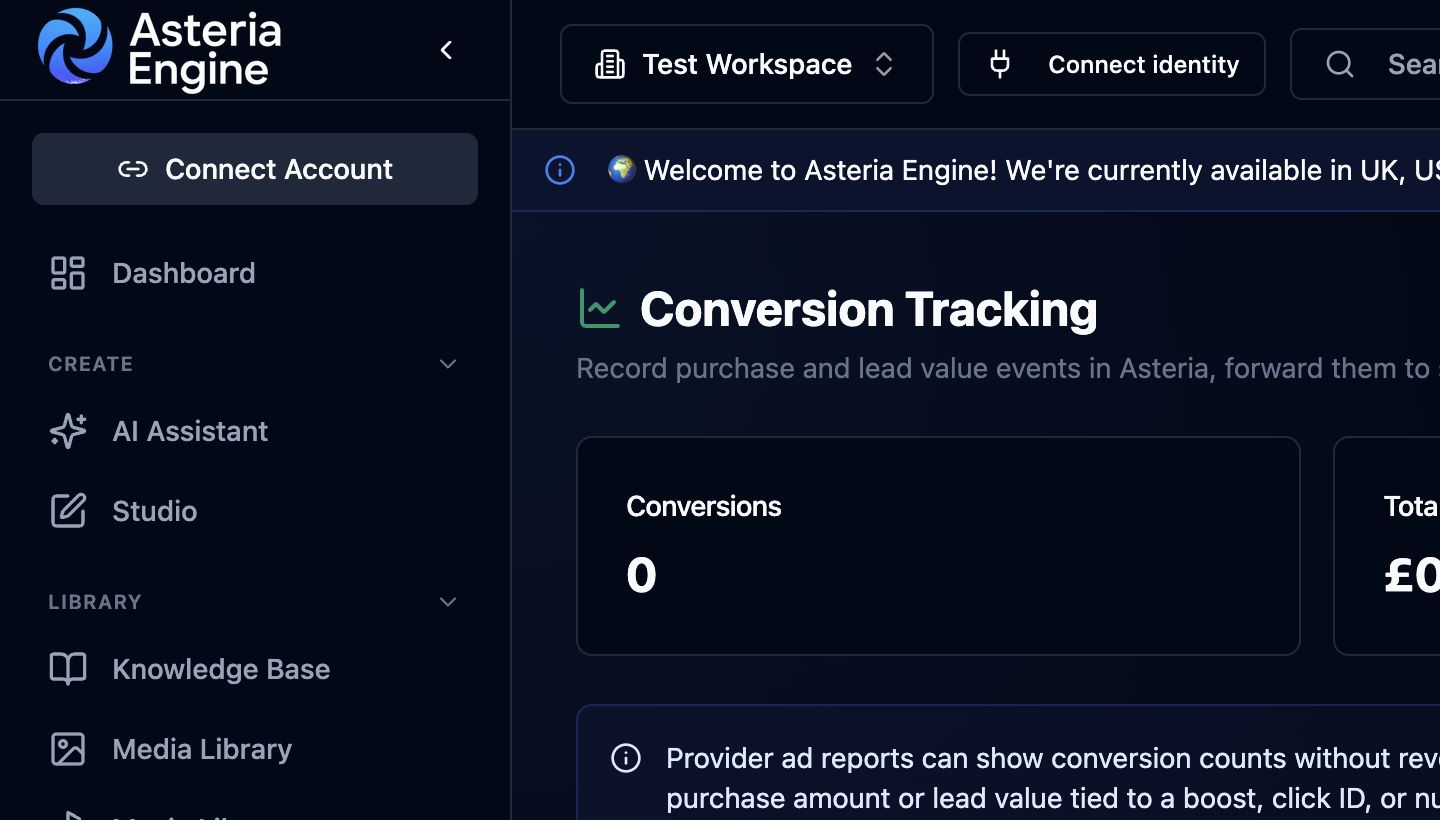Viewport: 1440px width, 820px height.
Task: Click the link icon in Connect Account
Action: (133, 170)
